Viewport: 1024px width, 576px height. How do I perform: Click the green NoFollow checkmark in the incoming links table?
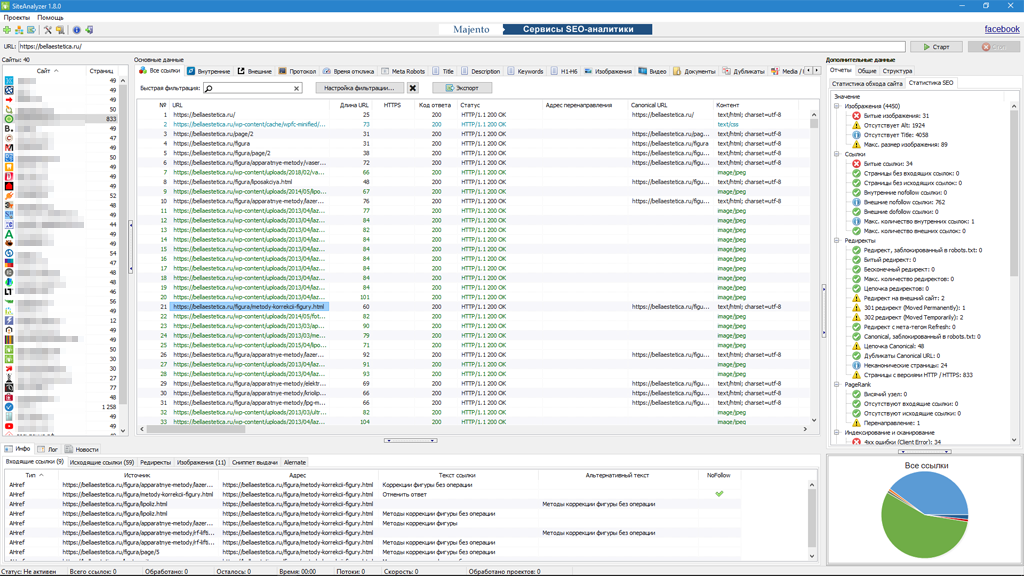point(719,494)
